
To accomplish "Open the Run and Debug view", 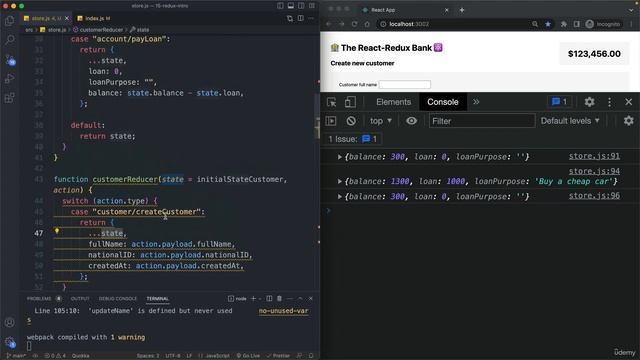I will 9,78.
